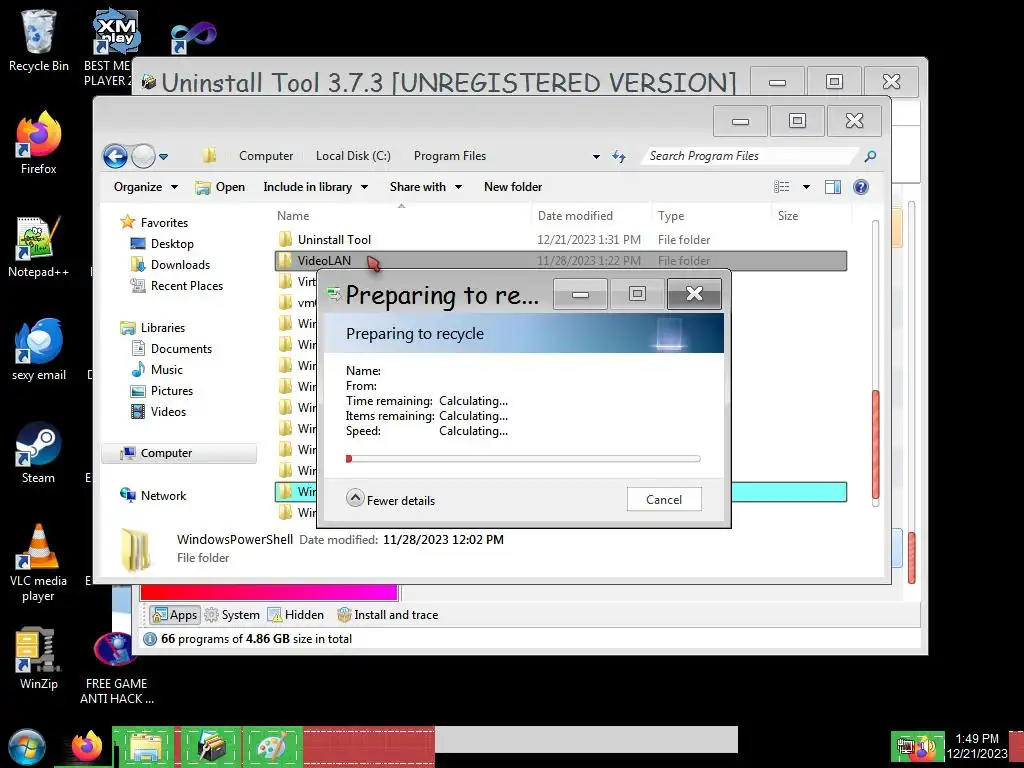
Task: Switch to the Uninstall Tool taskbar button
Action: [x=210, y=747]
